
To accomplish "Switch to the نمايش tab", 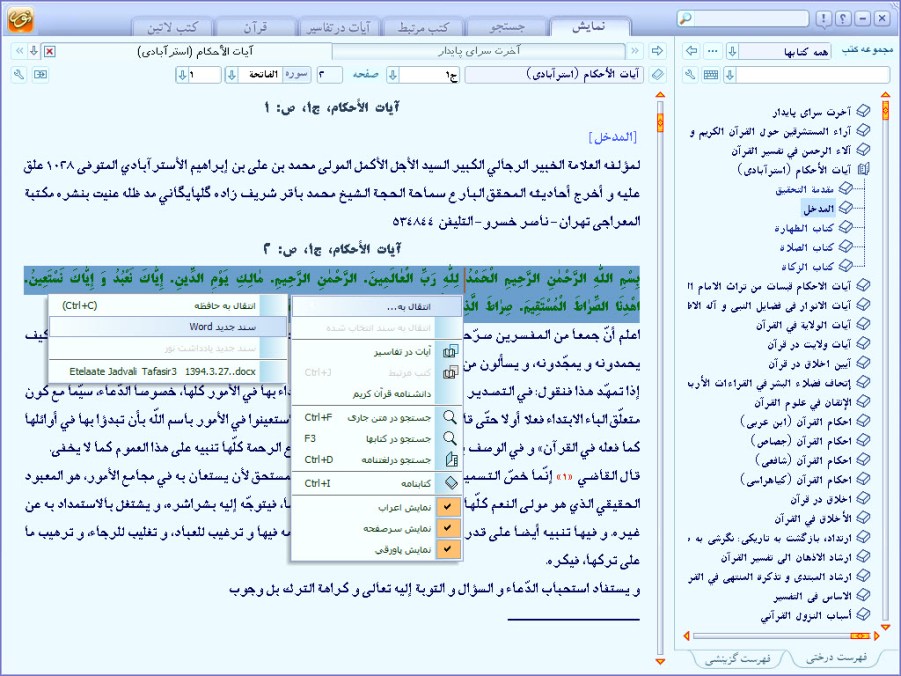I will (588, 27).
